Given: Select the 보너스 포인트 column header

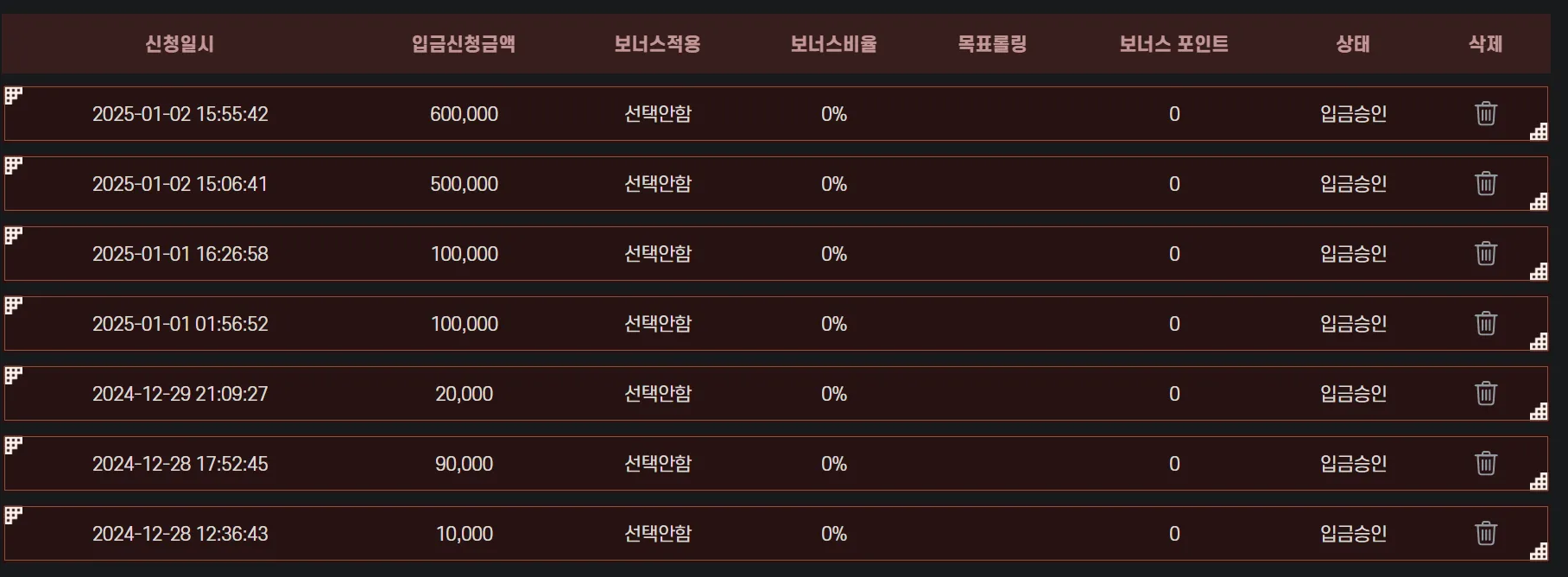Looking at the screenshot, I should pos(1173,44).
